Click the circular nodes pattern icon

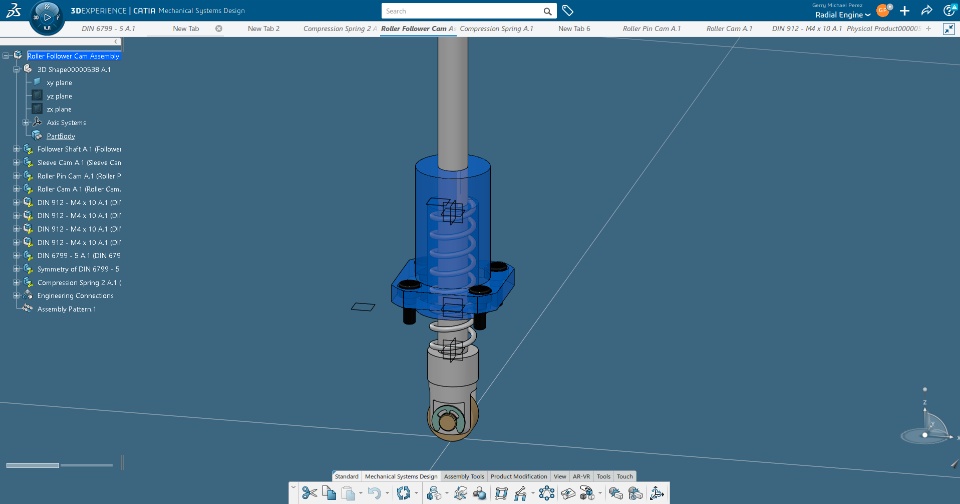tap(546, 492)
